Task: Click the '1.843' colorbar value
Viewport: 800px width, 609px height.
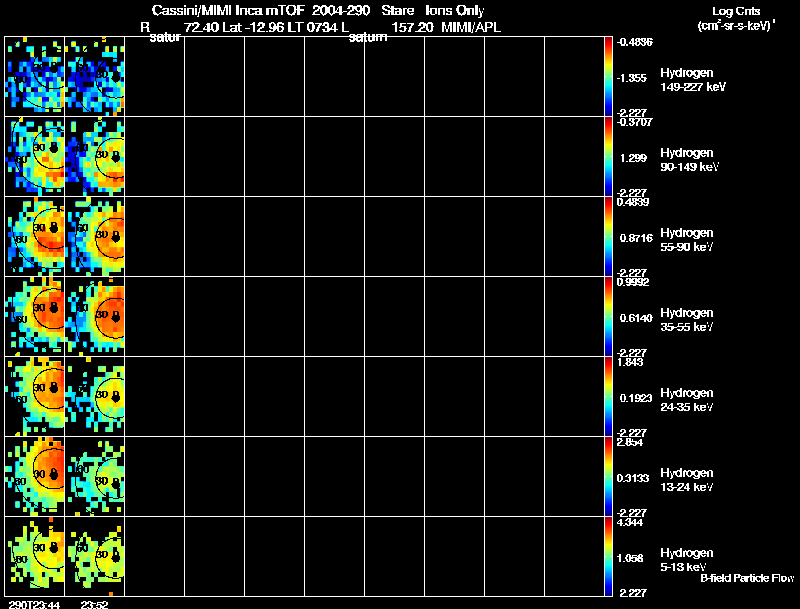Action: [630, 362]
